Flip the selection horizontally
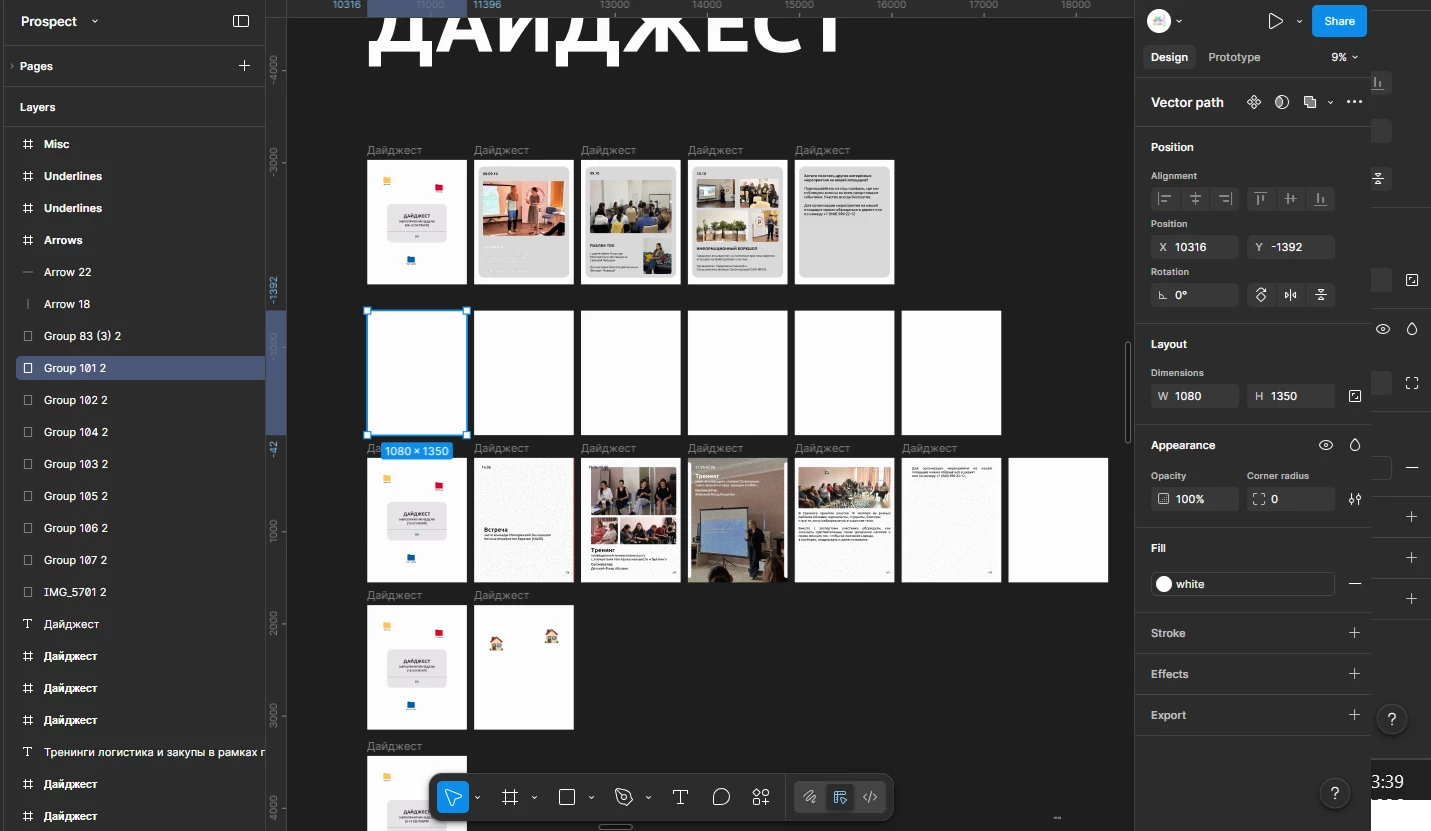Image resolution: width=1431 pixels, height=831 pixels. click(1291, 295)
